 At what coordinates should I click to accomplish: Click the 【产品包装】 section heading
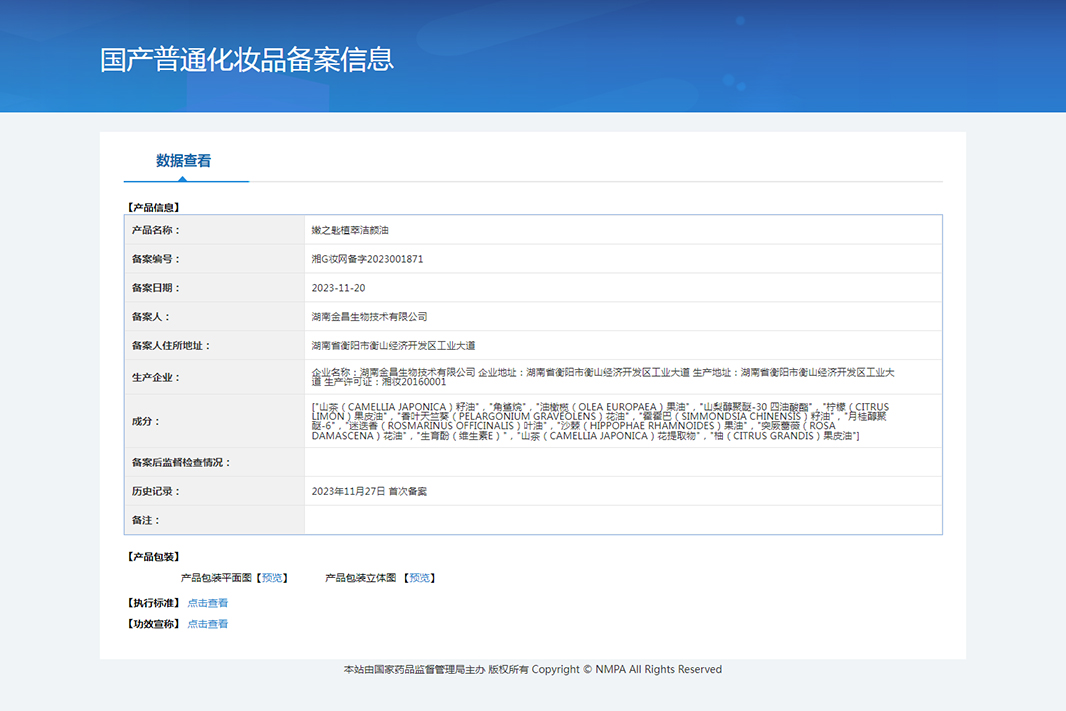[152, 557]
